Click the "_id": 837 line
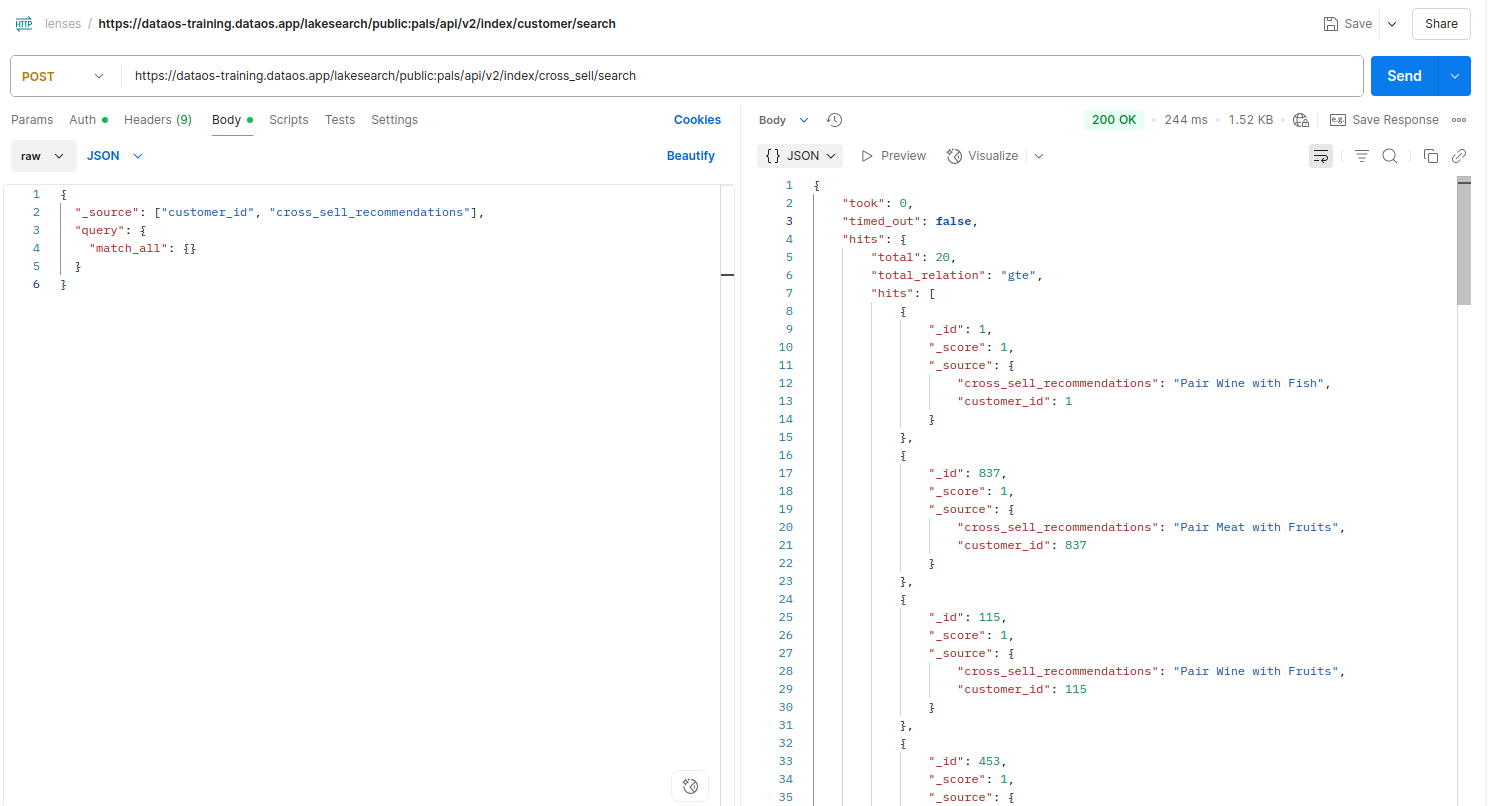The height and width of the screenshot is (806, 1489). pos(967,474)
